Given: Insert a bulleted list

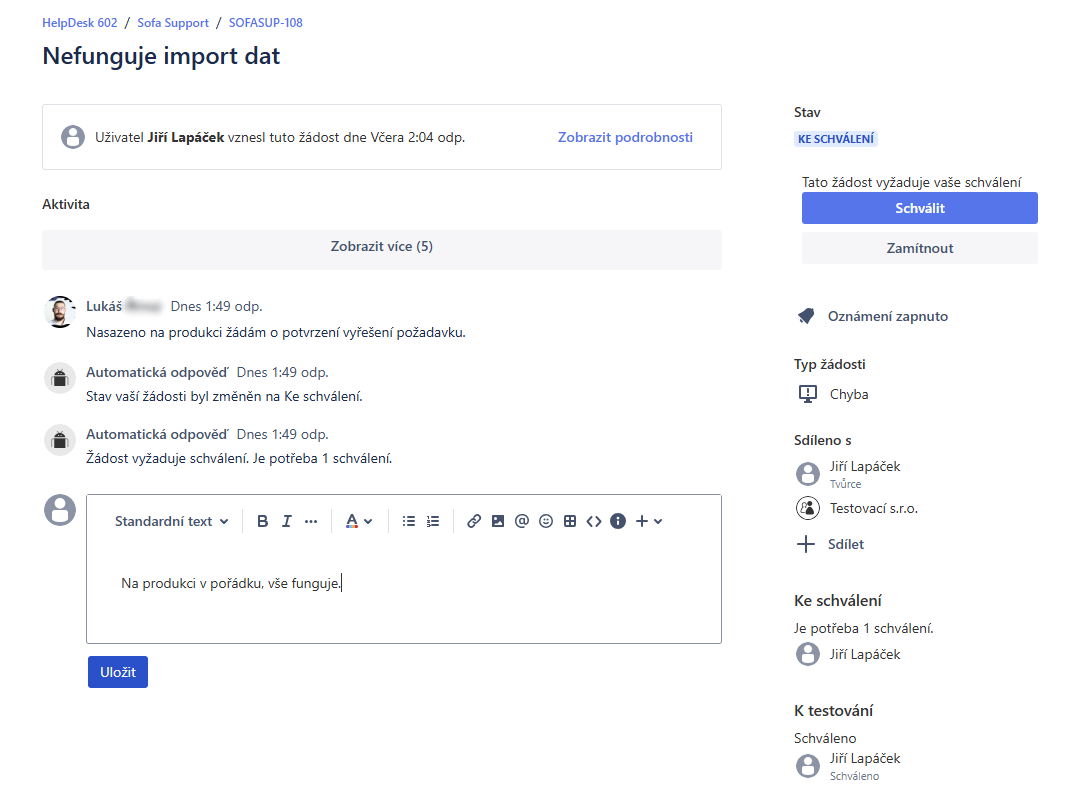Looking at the screenshot, I should [x=408, y=521].
